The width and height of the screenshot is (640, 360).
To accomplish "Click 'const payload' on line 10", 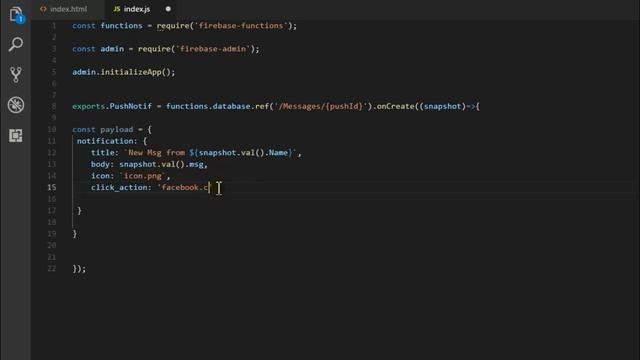I will (x=102, y=129).
